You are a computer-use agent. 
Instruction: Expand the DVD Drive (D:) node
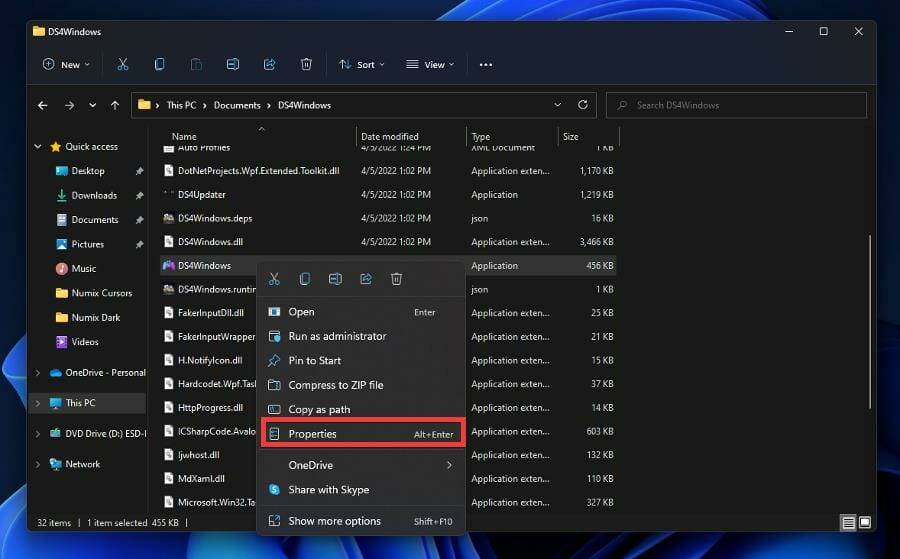pyautogui.click(x=38, y=433)
